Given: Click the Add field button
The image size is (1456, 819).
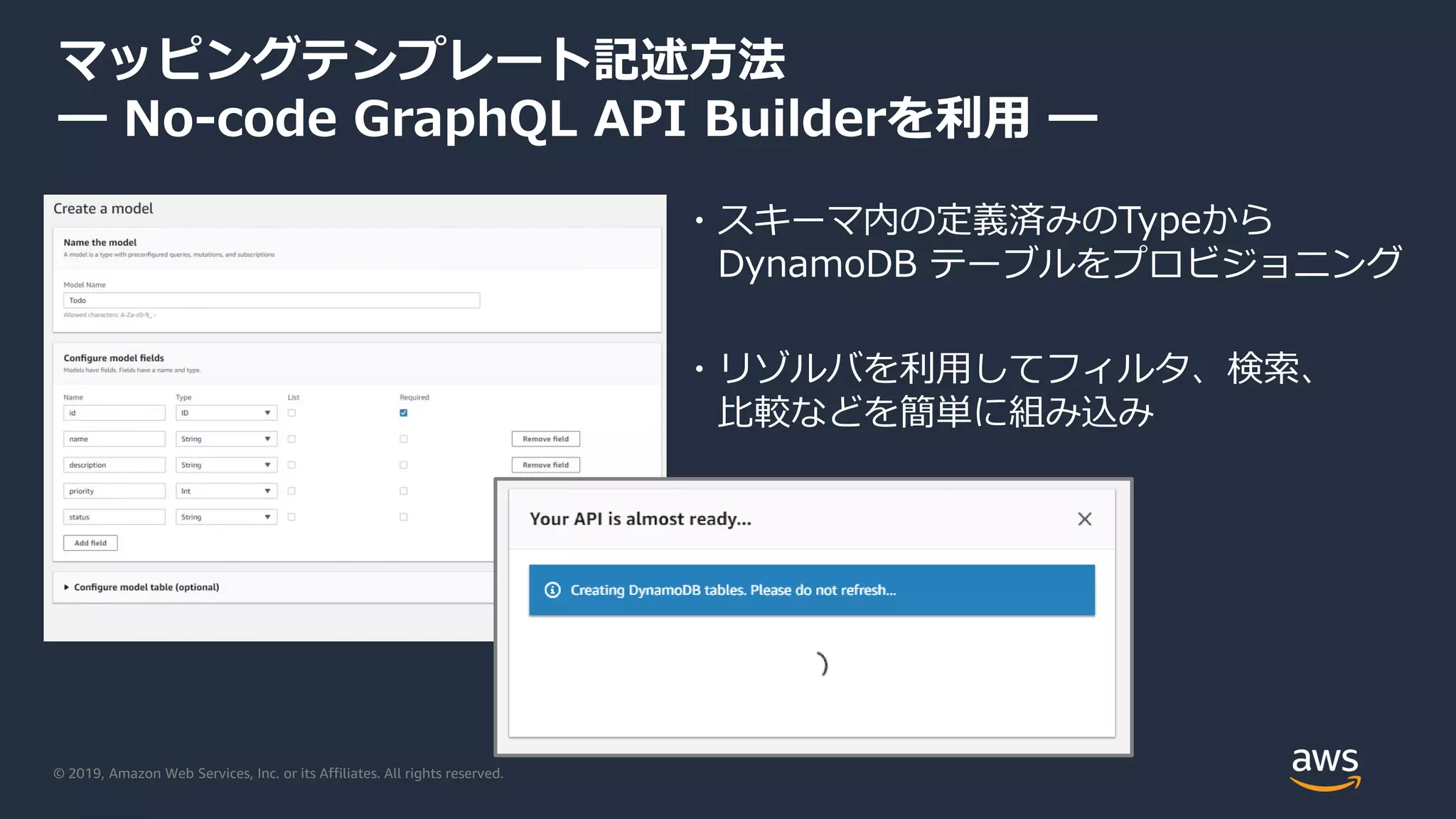Looking at the screenshot, I should click(90, 543).
